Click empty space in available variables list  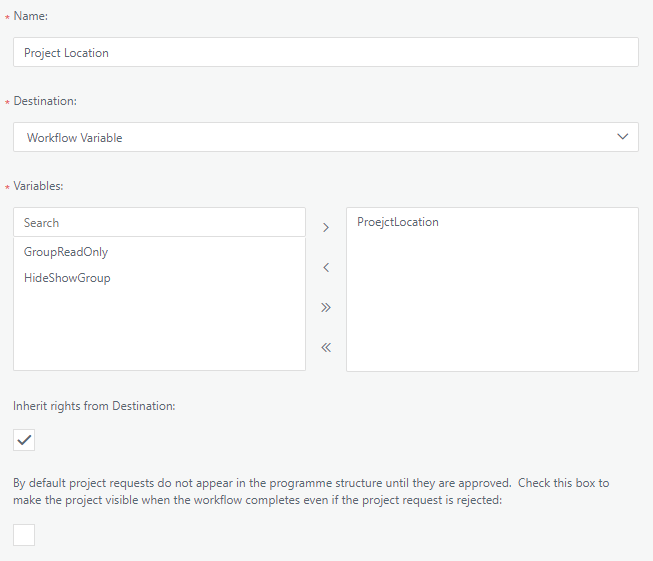160,330
